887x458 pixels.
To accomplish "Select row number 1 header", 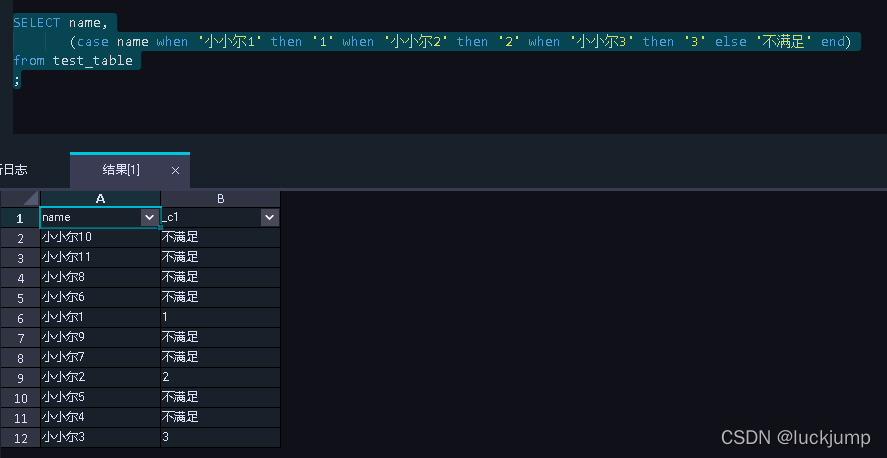I will 20,218.
